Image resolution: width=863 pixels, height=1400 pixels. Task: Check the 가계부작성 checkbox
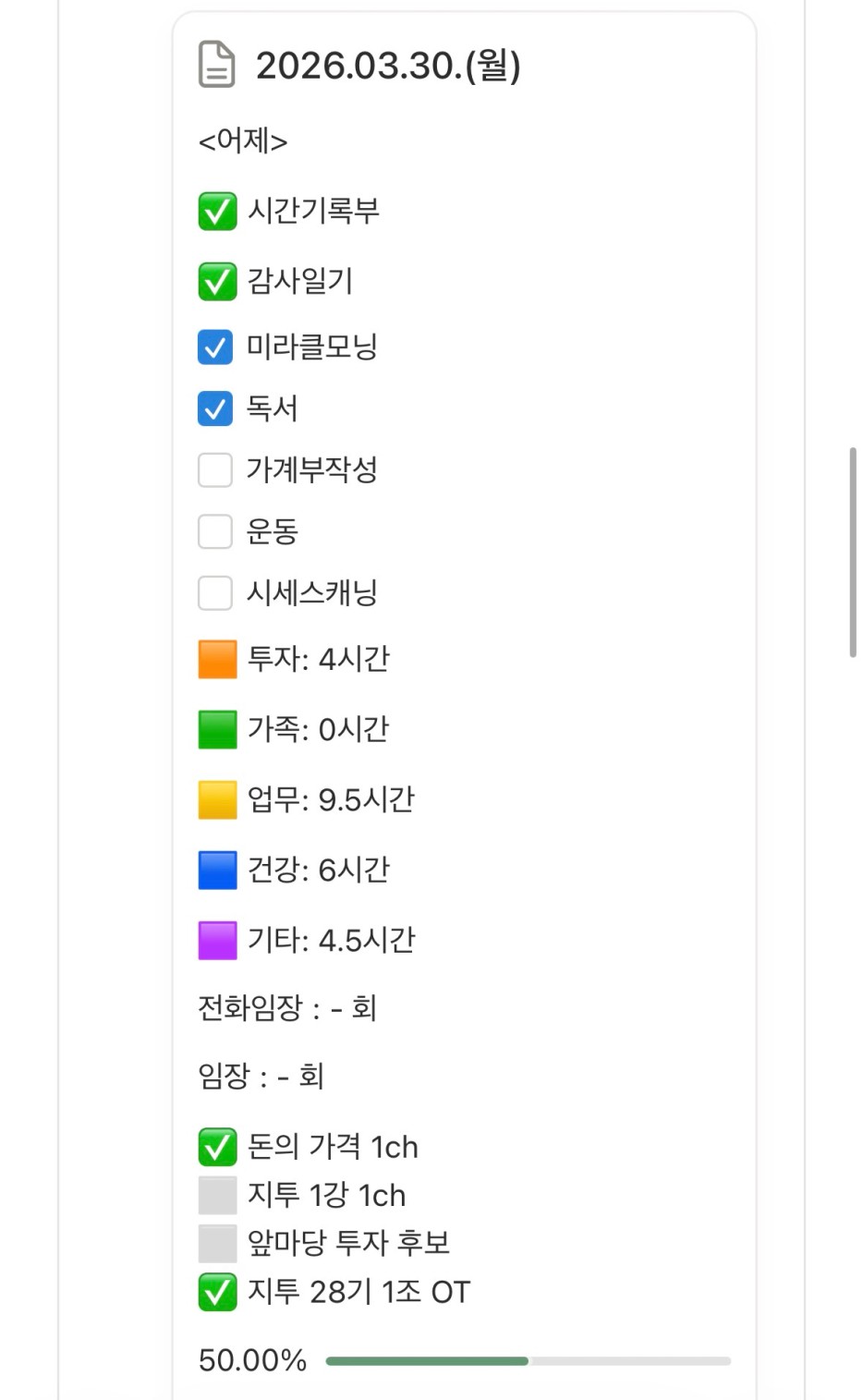click(x=215, y=469)
